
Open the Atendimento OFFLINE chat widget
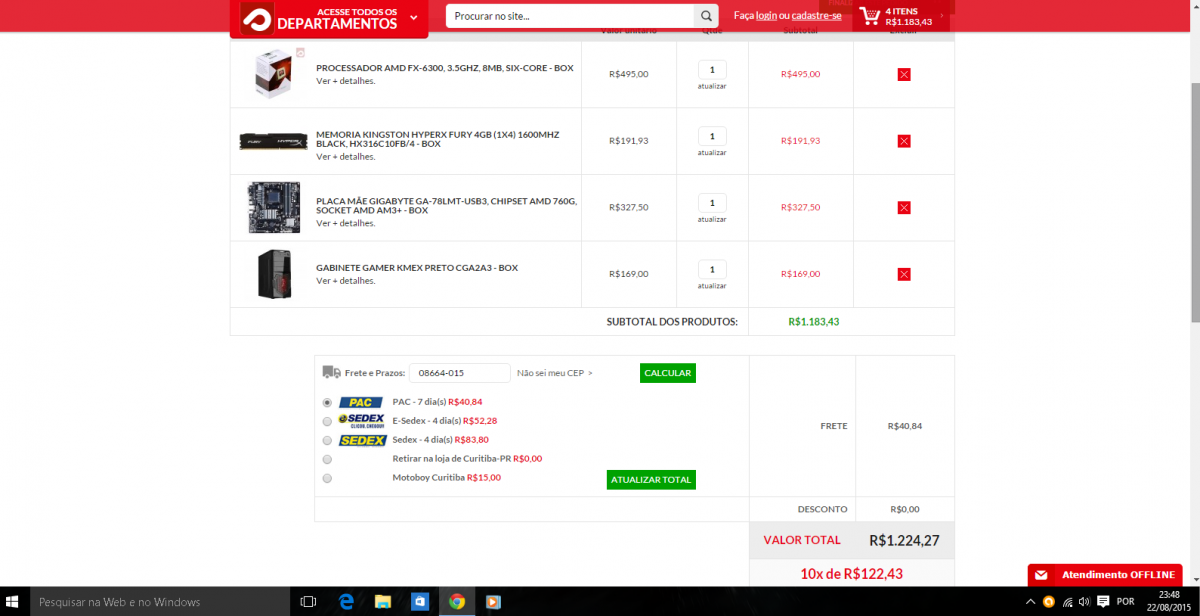click(x=1105, y=575)
